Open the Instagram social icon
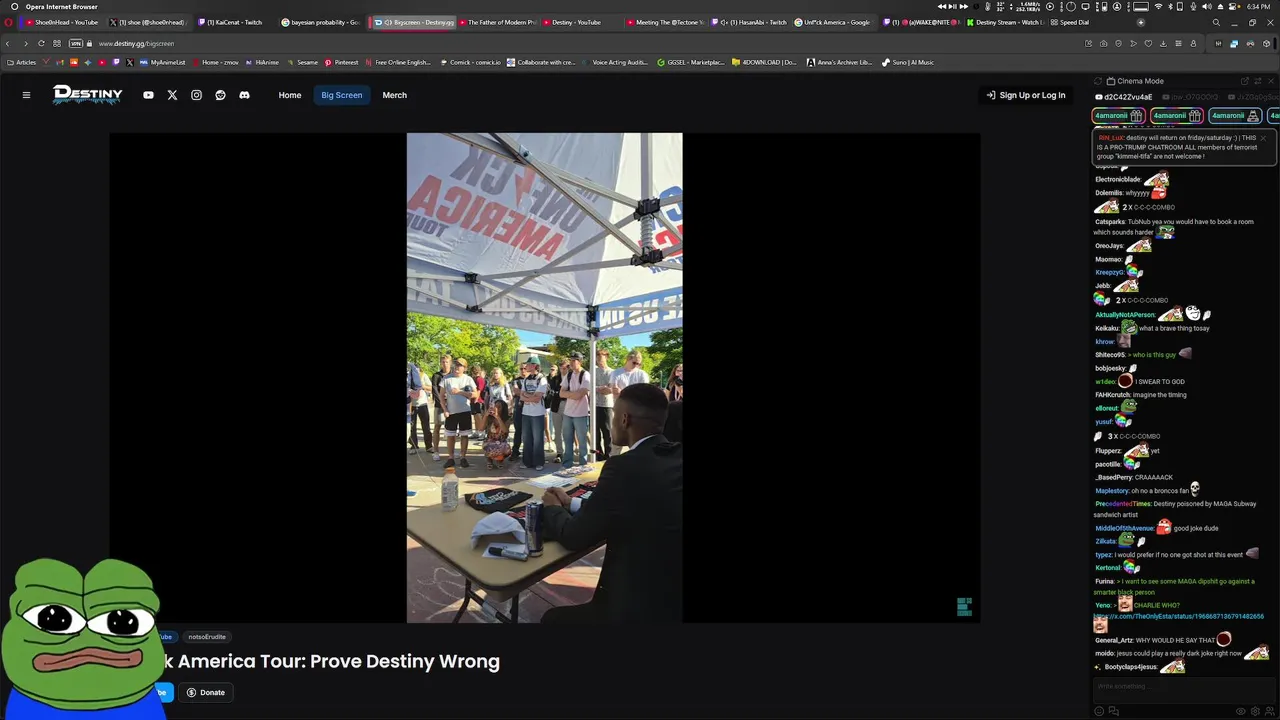Viewport: 1280px width, 720px height. click(x=196, y=95)
